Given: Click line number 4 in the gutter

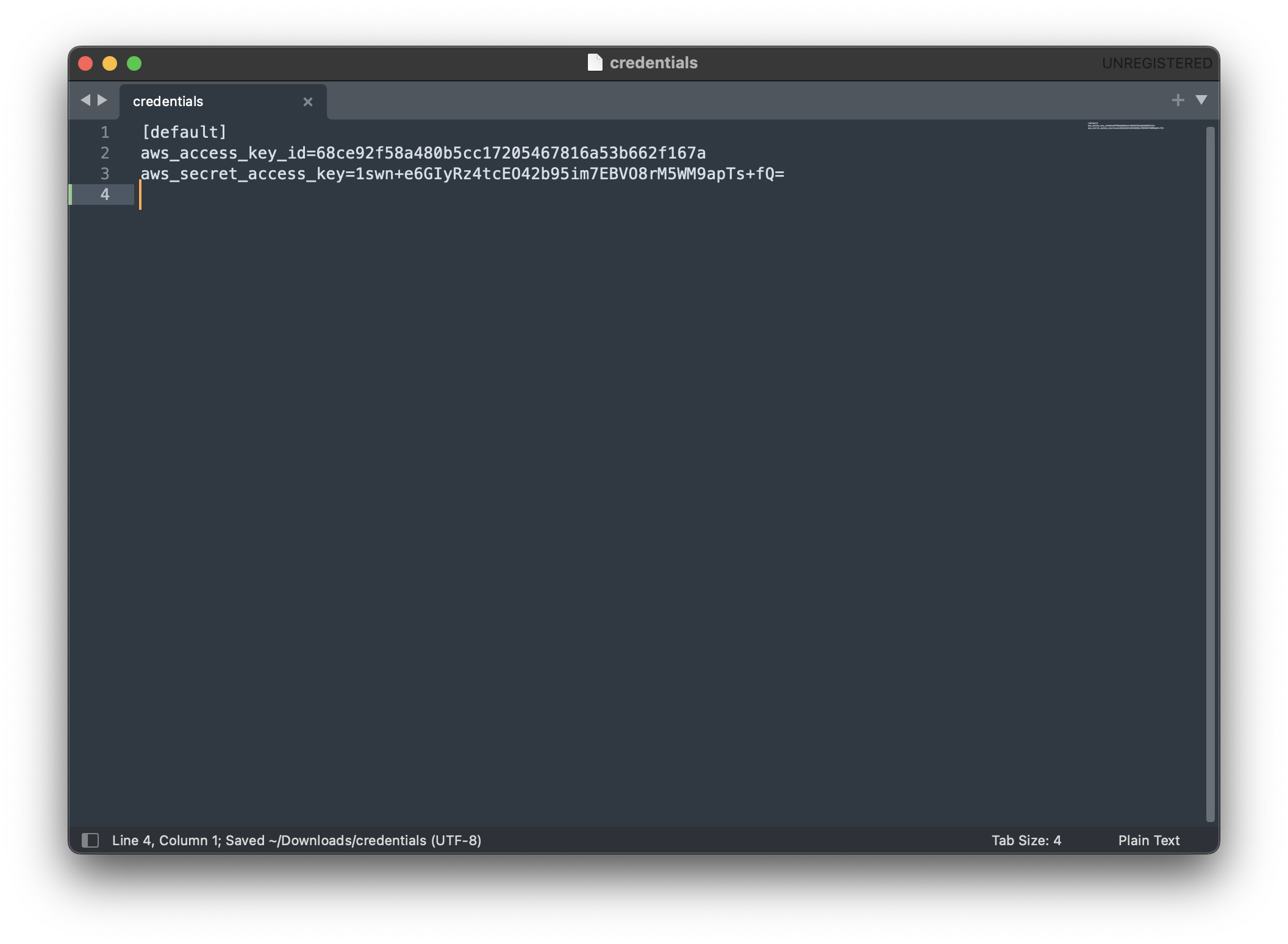Looking at the screenshot, I should point(105,194).
